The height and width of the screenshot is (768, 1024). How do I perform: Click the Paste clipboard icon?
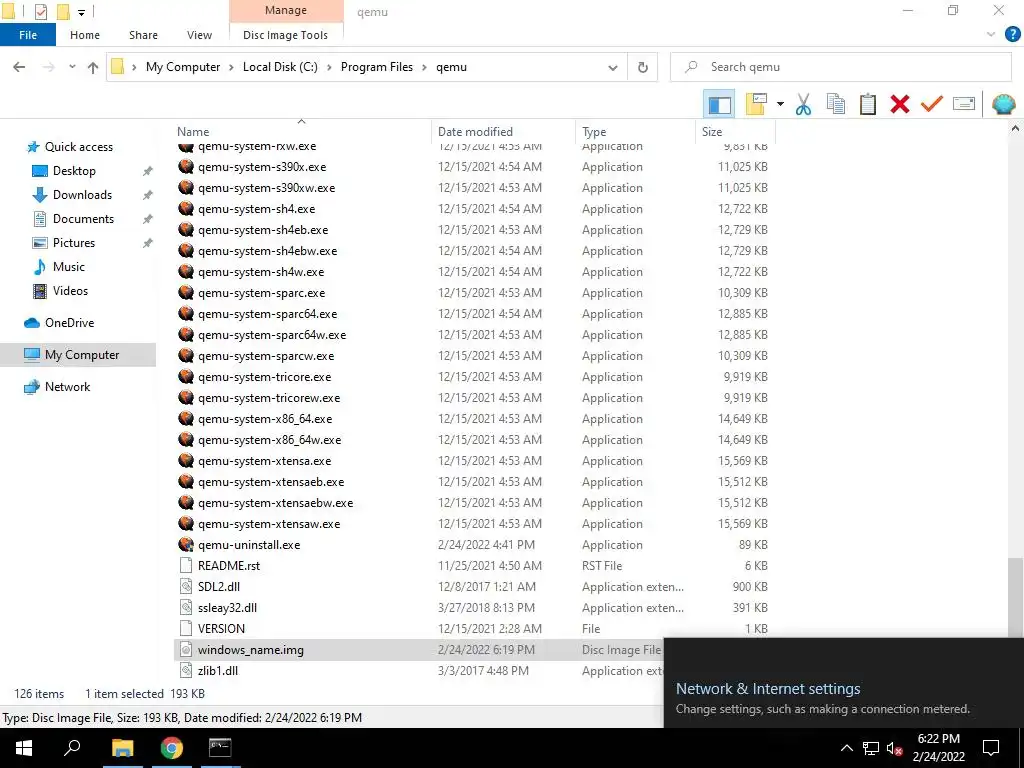[867, 104]
